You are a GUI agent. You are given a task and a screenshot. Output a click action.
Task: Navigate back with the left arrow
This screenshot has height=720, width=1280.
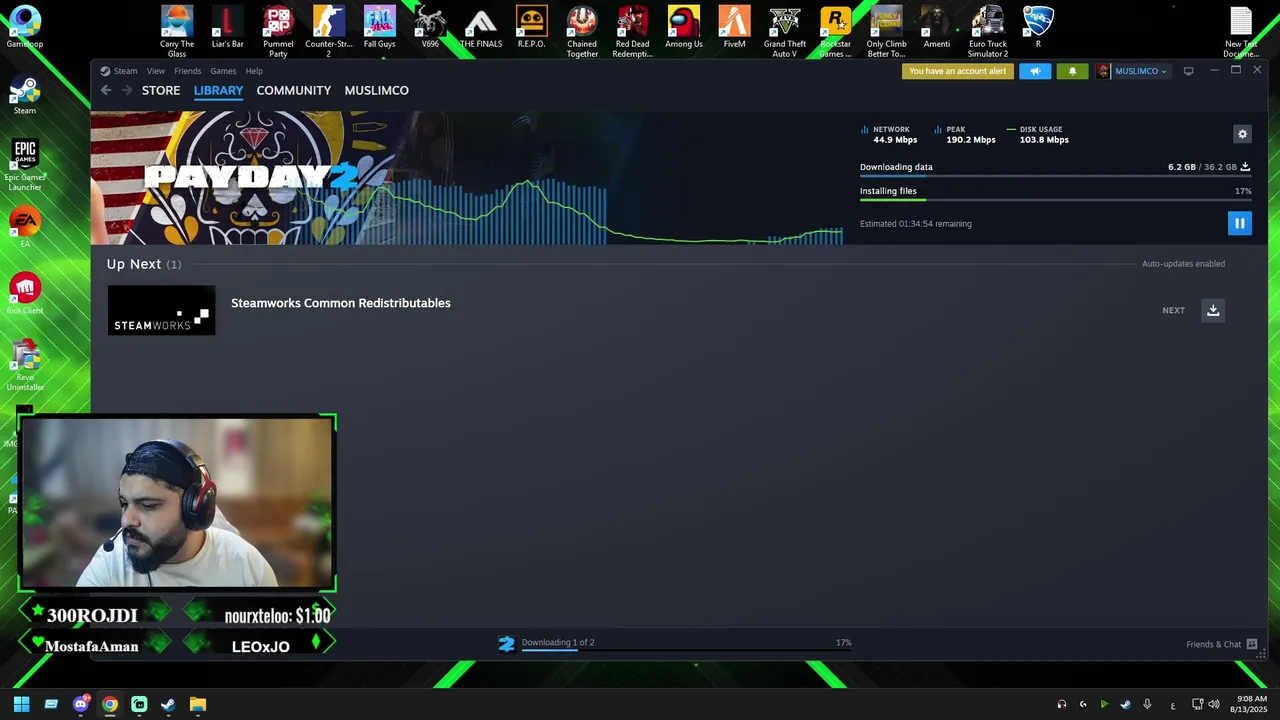click(x=106, y=90)
